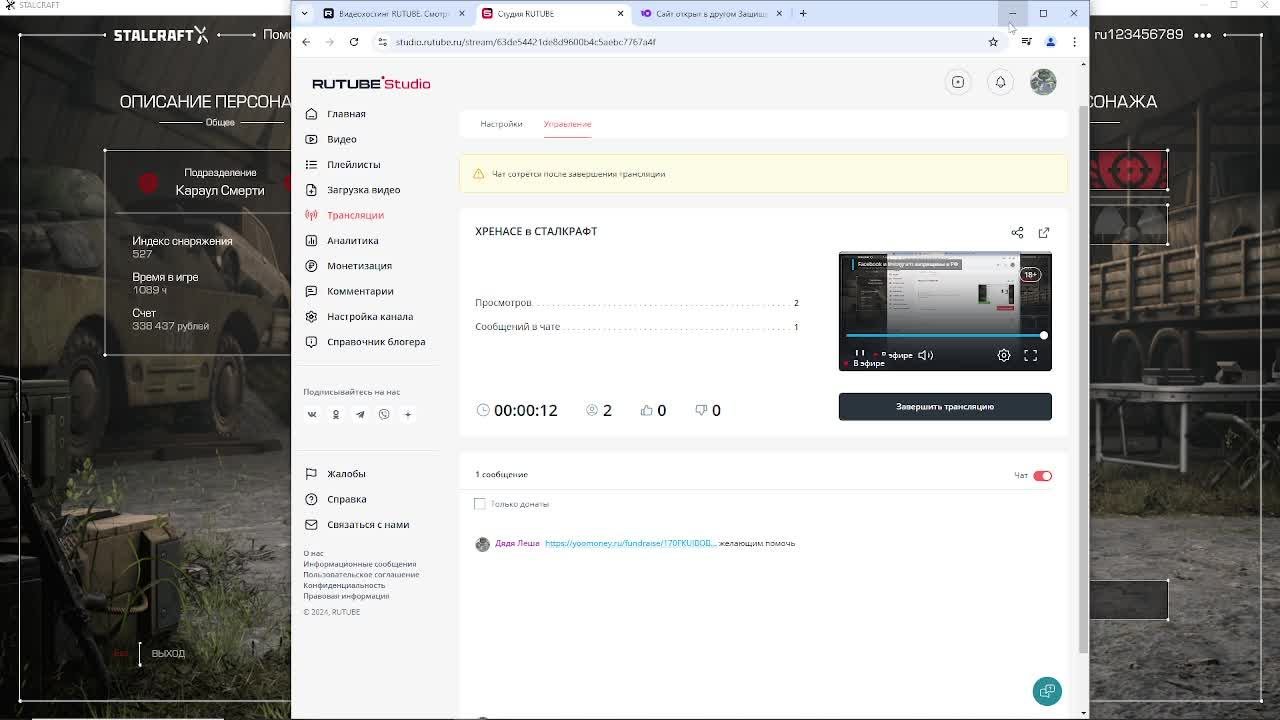Open the Odnoklassniki social link

point(336,414)
